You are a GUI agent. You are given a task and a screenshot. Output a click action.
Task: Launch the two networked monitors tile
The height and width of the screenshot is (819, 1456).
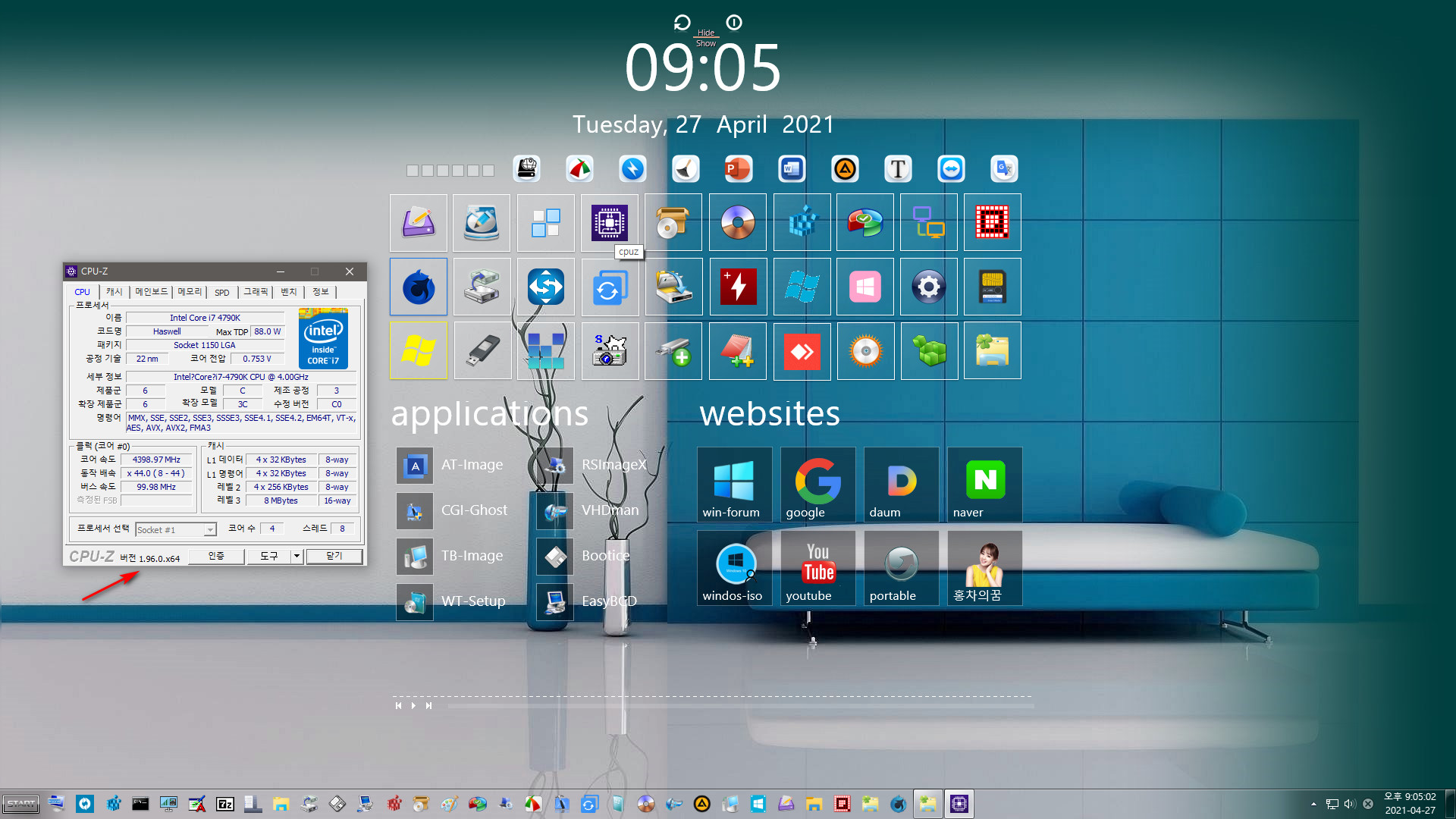[x=929, y=223]
